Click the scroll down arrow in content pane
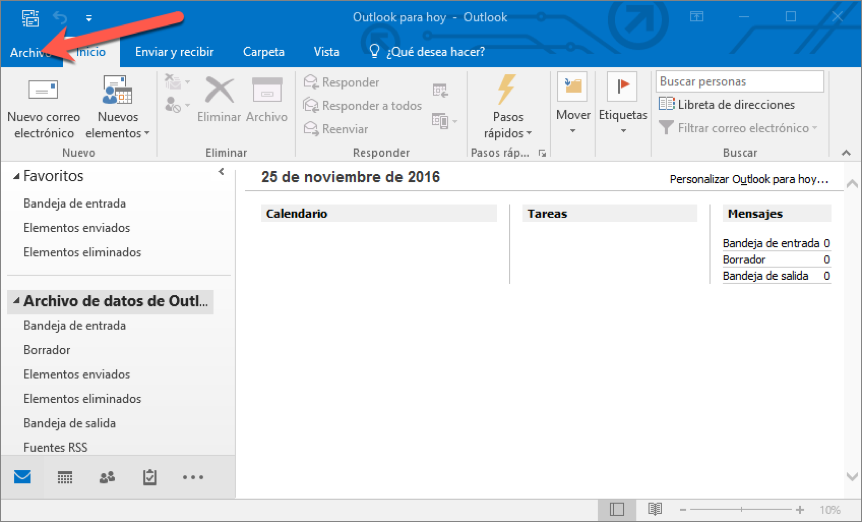The height and width of the screenshot is (522, 862). coord(852,476)
